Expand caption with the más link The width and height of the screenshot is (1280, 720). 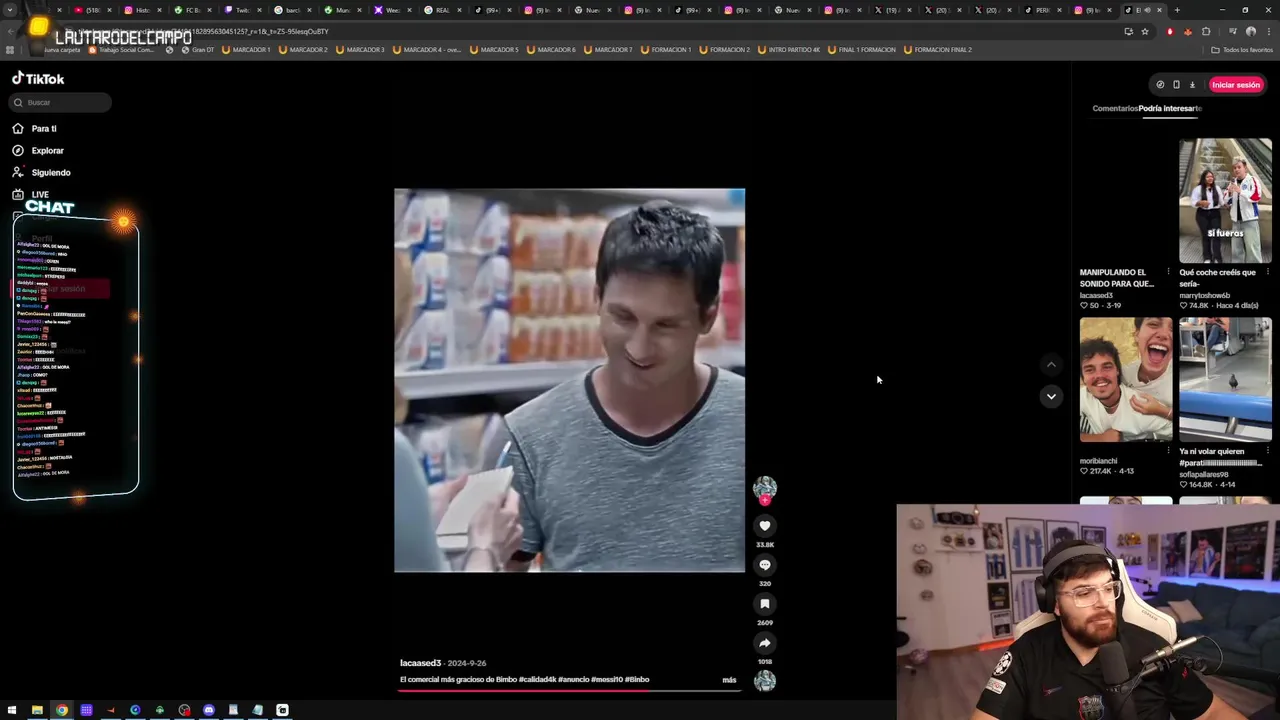click(x=729, y=680)
